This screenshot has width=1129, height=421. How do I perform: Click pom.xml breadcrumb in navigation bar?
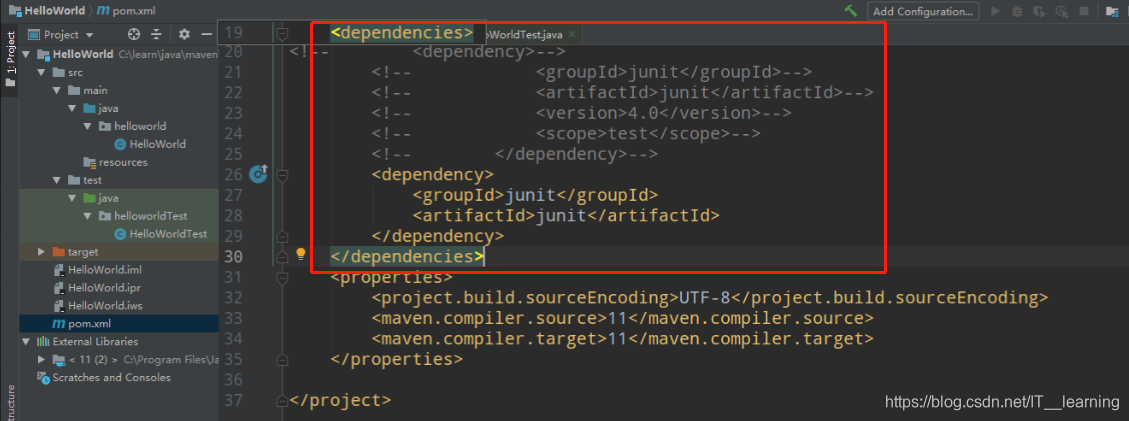coord(127,11)
